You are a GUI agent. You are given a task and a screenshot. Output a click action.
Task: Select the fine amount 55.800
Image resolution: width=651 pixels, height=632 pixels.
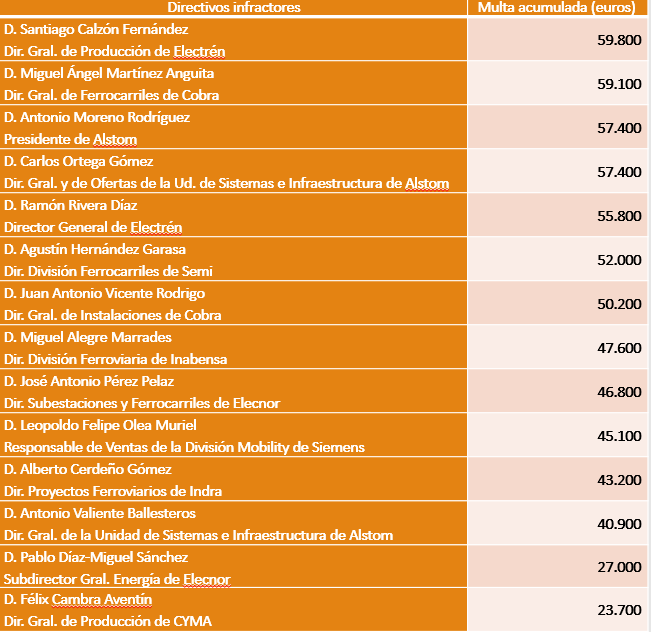[619, 216]
